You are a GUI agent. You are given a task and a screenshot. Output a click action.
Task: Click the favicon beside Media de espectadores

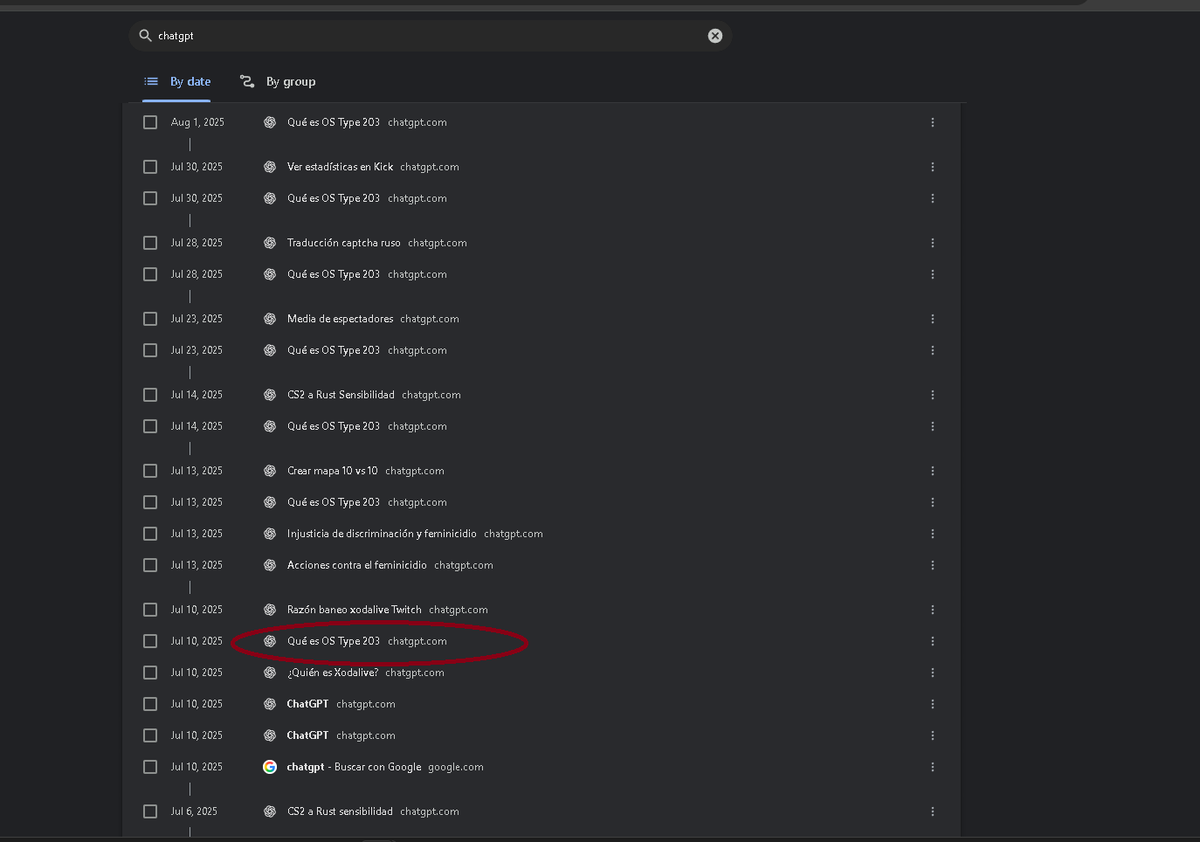coord(270,319)
